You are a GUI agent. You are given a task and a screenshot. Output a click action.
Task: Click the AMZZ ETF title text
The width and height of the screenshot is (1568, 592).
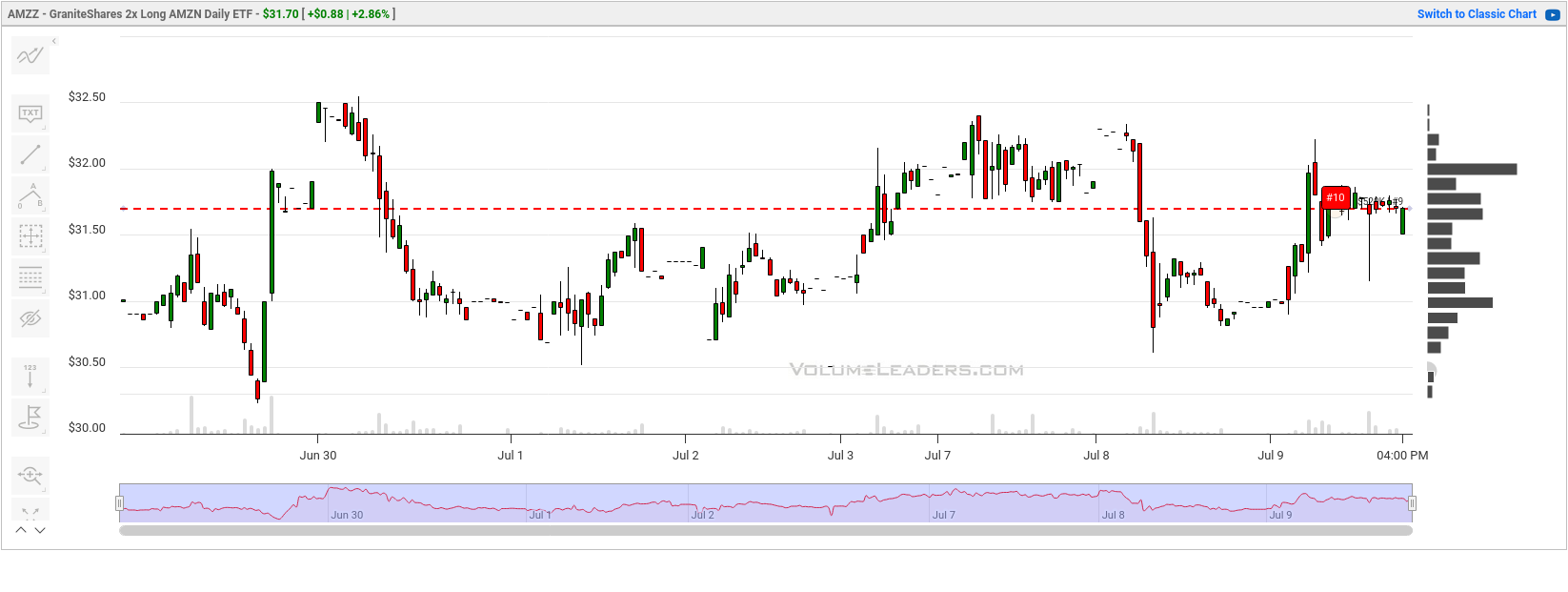(x=131, y=14)
